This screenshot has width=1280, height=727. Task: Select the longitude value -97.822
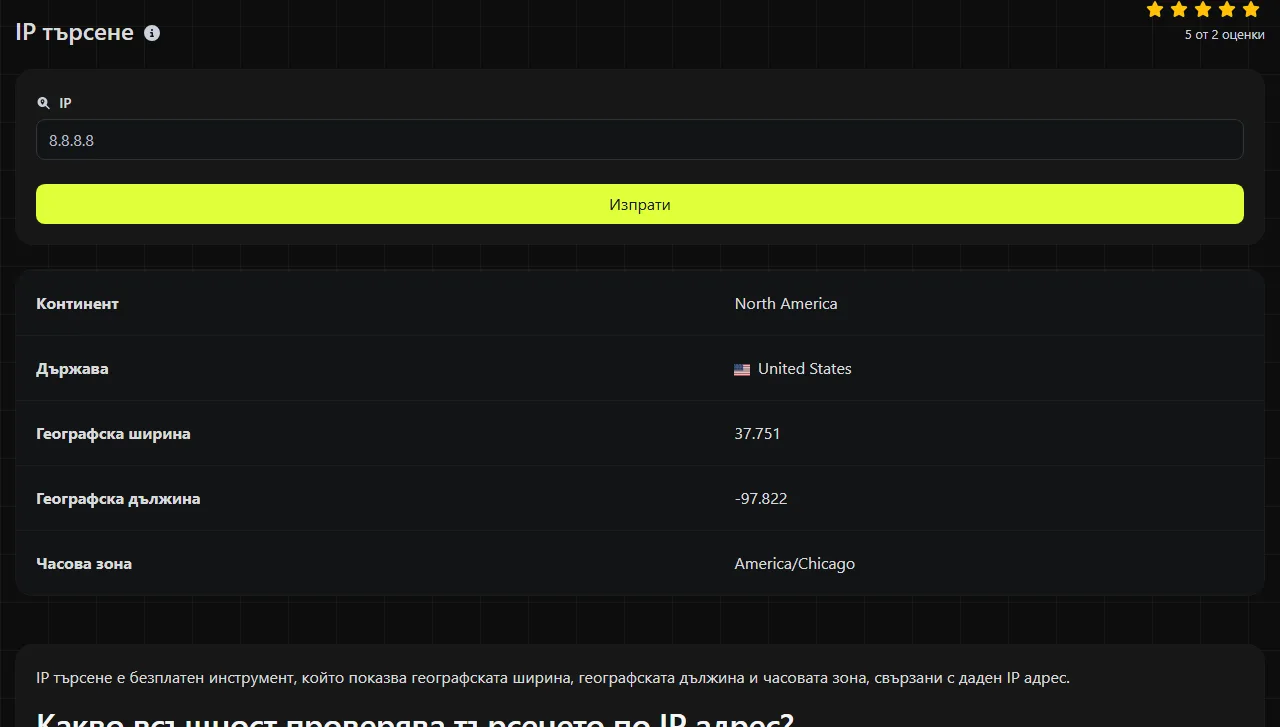pyautogui.click(x=761, y=499)
